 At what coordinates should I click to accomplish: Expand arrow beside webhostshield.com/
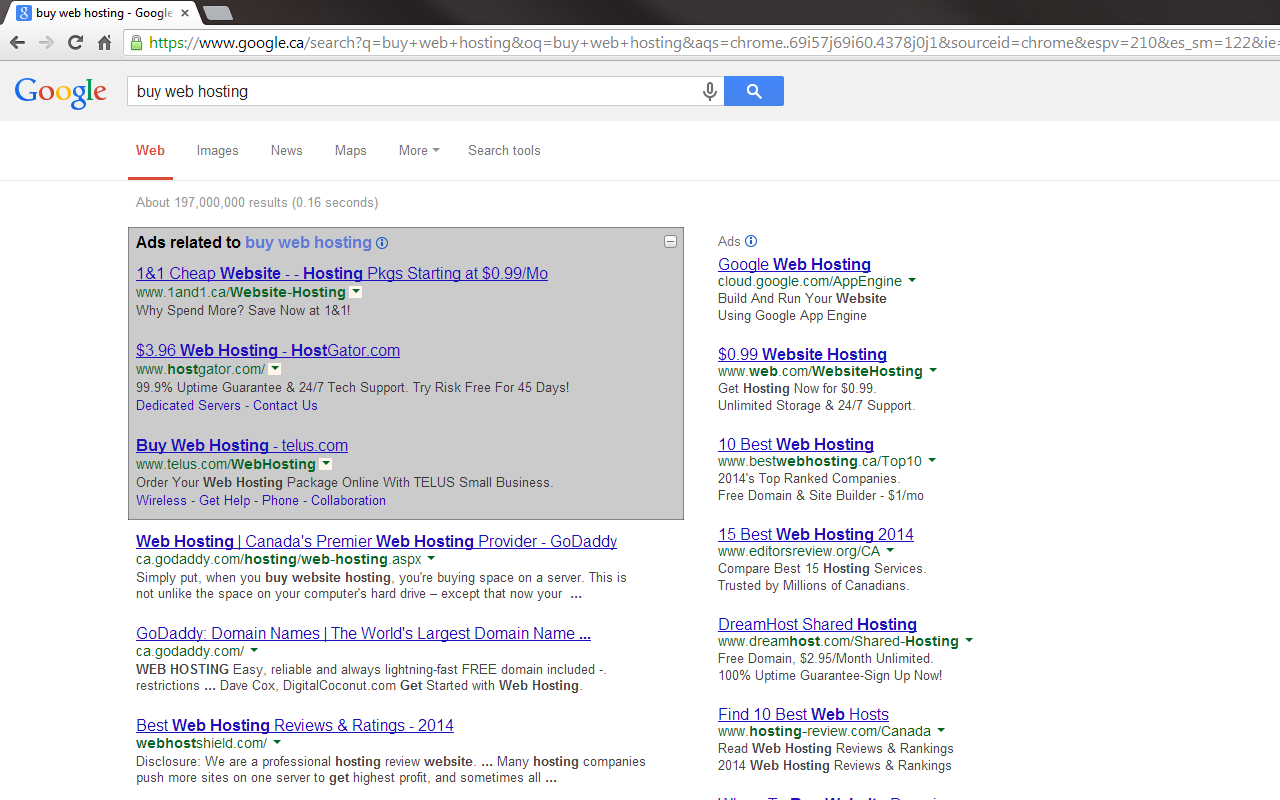[277, 743]
